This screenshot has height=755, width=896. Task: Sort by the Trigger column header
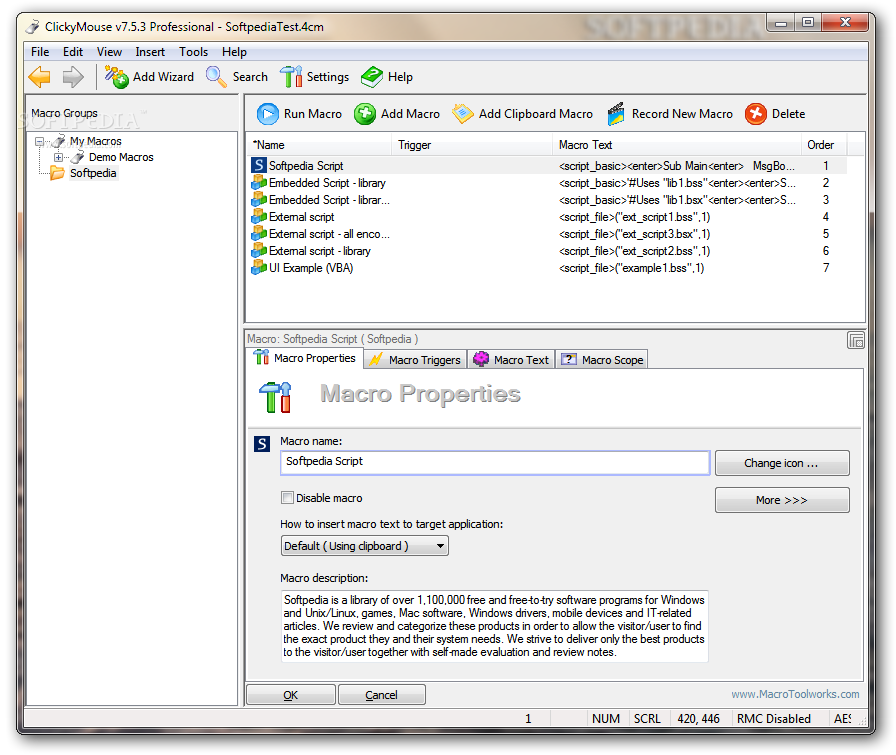pos(472,145)
